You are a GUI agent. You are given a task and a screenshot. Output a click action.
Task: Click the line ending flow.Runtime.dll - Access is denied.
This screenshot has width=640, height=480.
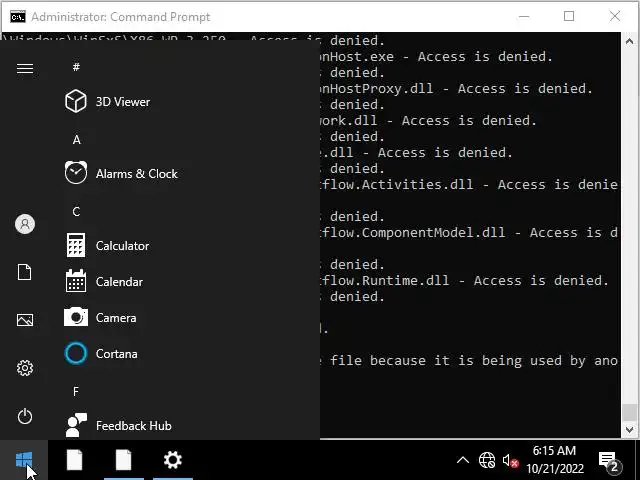pos(464,280)
